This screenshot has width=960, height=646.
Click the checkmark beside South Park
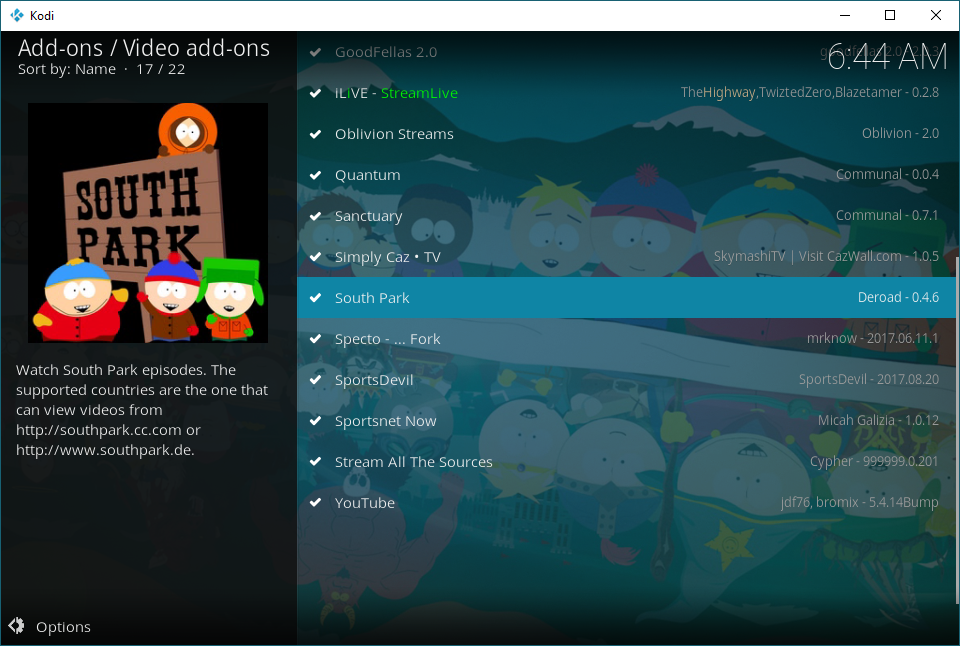(315, 298)
